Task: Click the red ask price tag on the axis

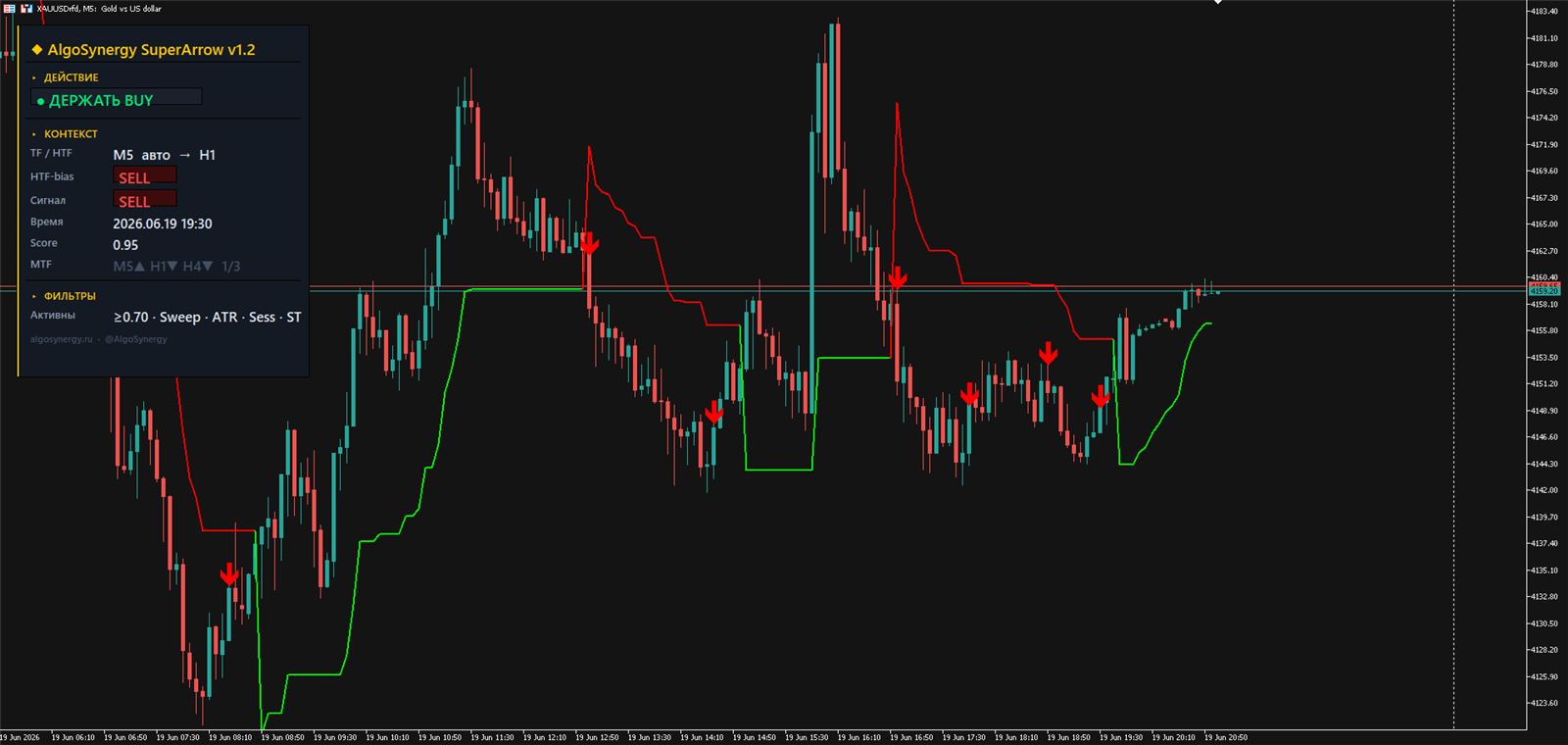Action: click(1544, 286)
